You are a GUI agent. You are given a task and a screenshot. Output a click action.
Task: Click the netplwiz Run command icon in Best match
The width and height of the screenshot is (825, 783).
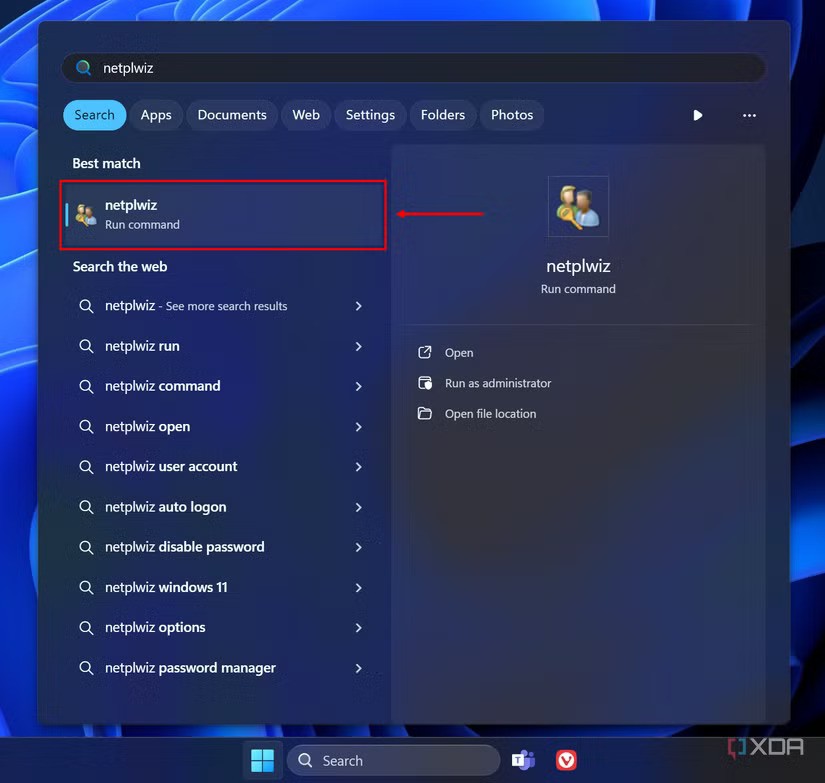pyautogui.click(x=85, y=214)
